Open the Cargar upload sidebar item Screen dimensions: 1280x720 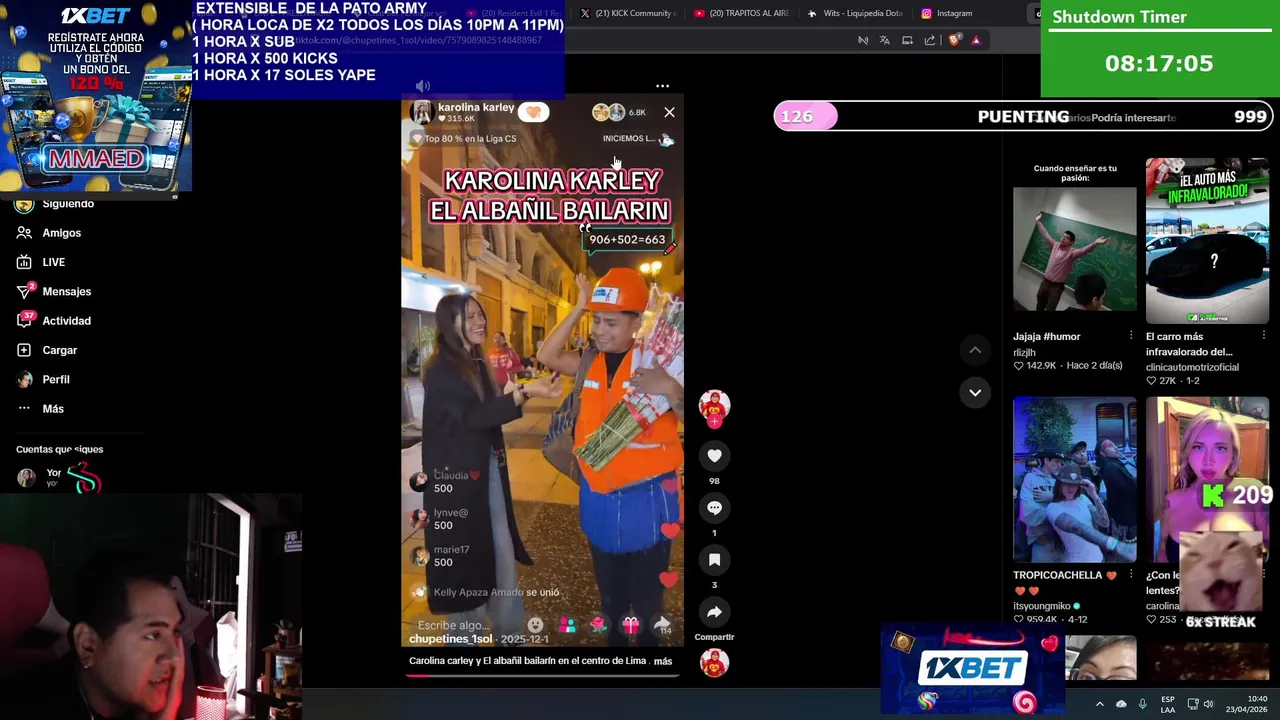pyautogui.click(x=46, y=350)
